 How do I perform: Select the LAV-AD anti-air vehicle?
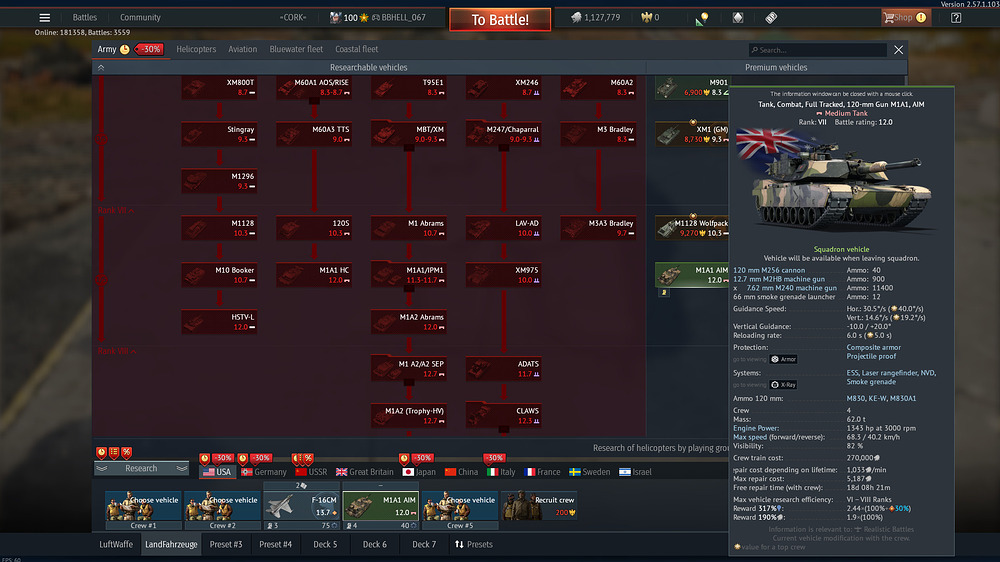pyautogui.click(x=503, y=228)
